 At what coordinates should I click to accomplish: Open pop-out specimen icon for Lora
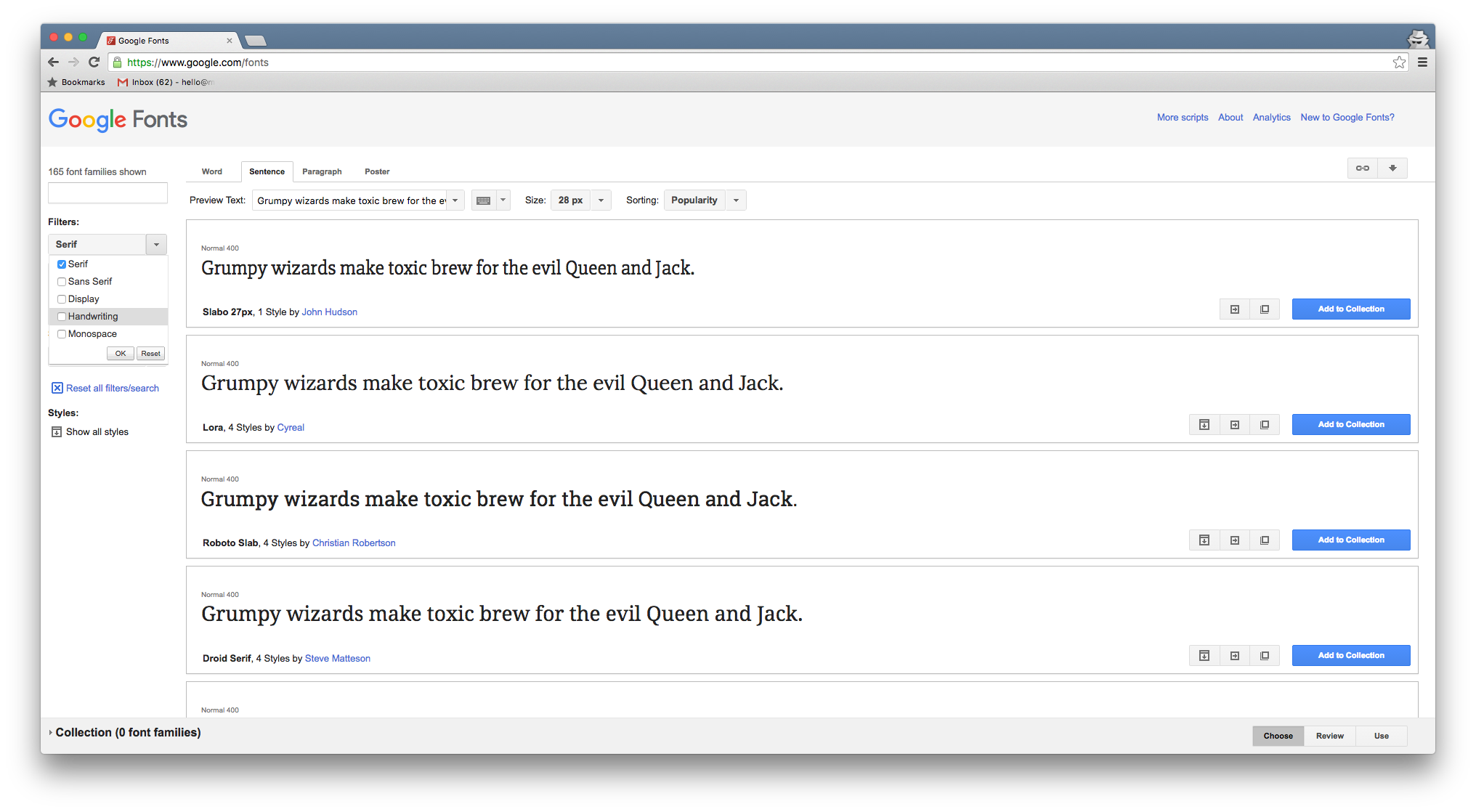coord(1265,425)
